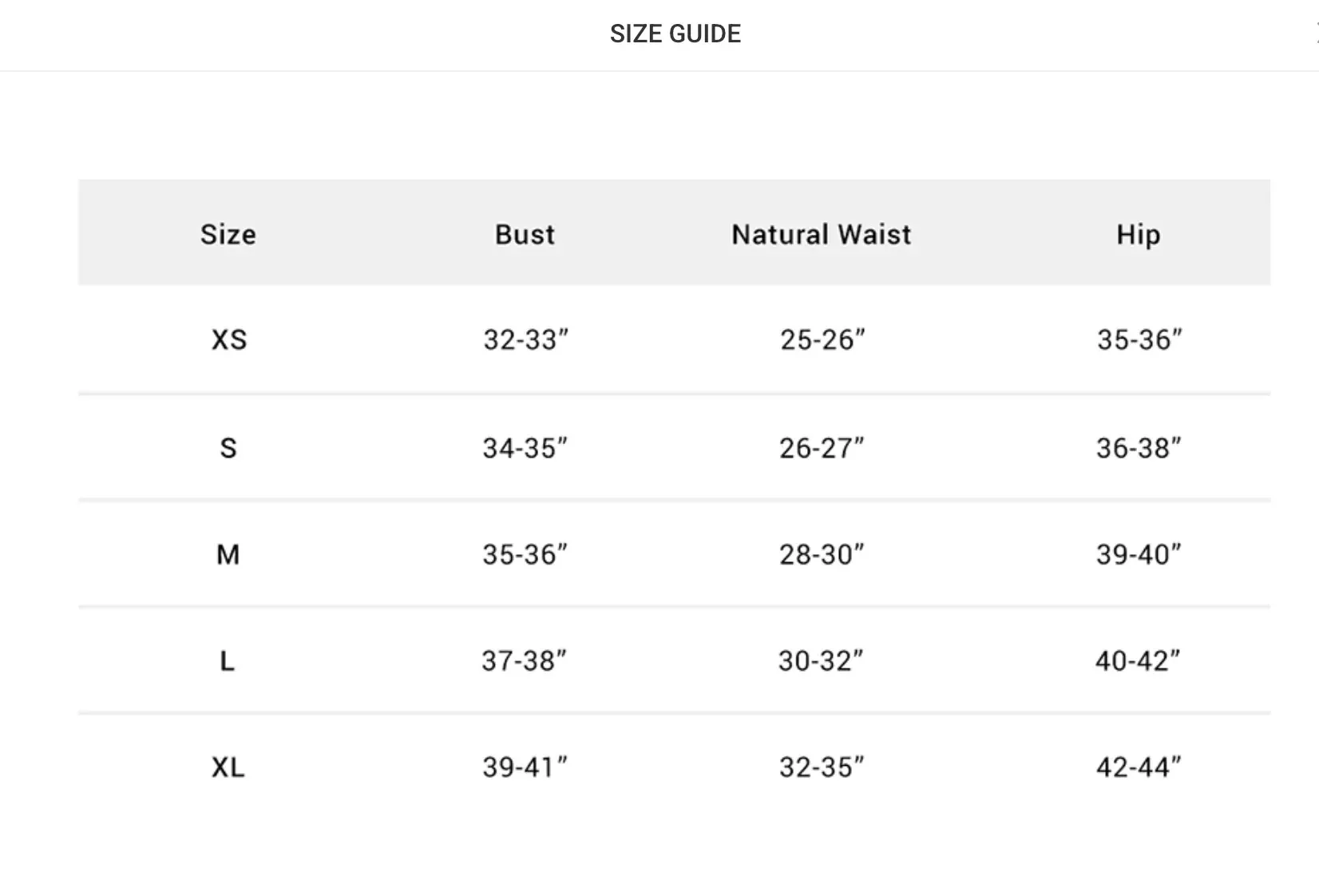The image size is (1319, 896).
Task: Select the Hip column header
Action: click(1139, 234)
